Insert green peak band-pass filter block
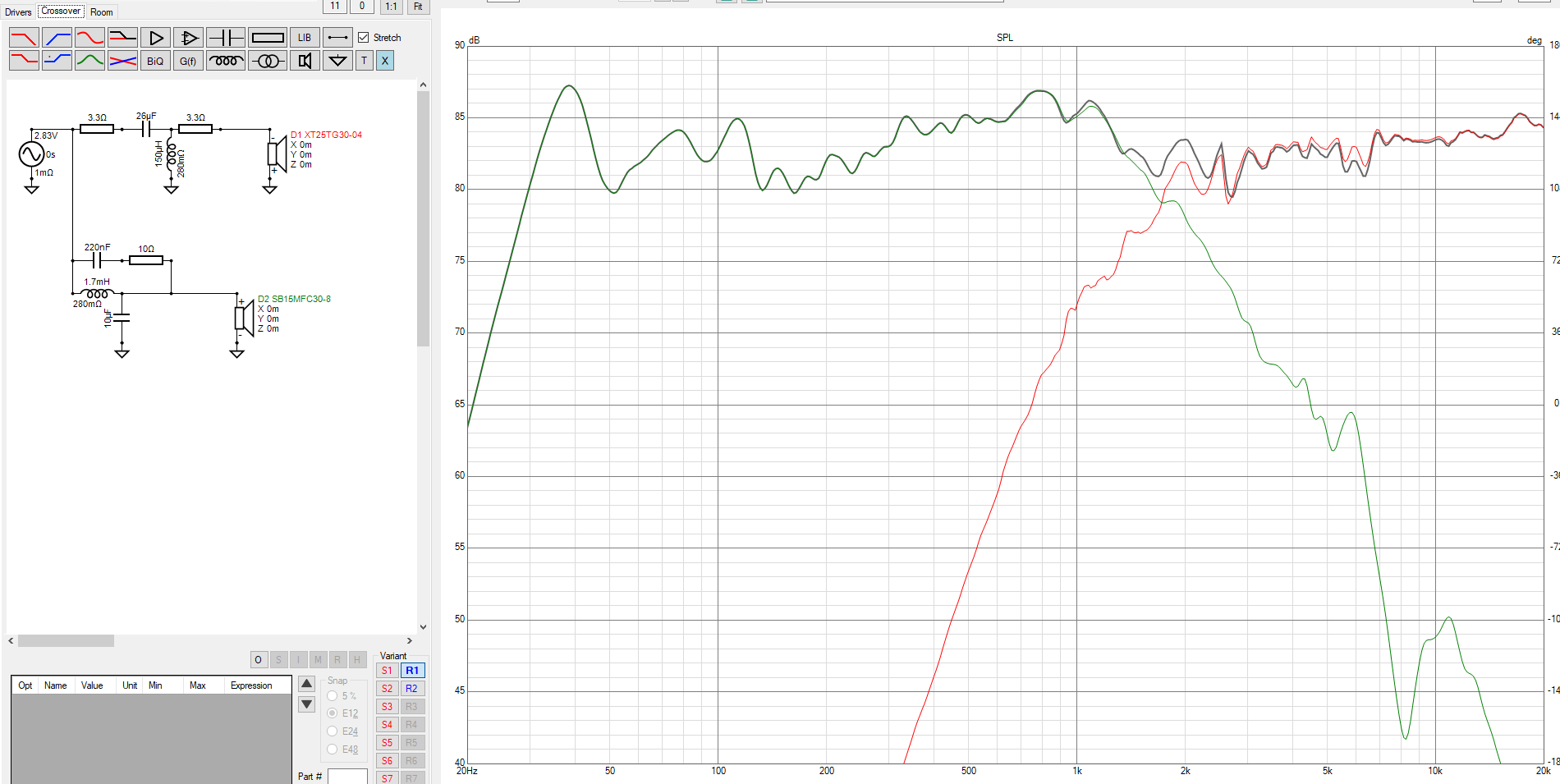The width and height of the screenshot is (1560, 784). pos(89,61)
